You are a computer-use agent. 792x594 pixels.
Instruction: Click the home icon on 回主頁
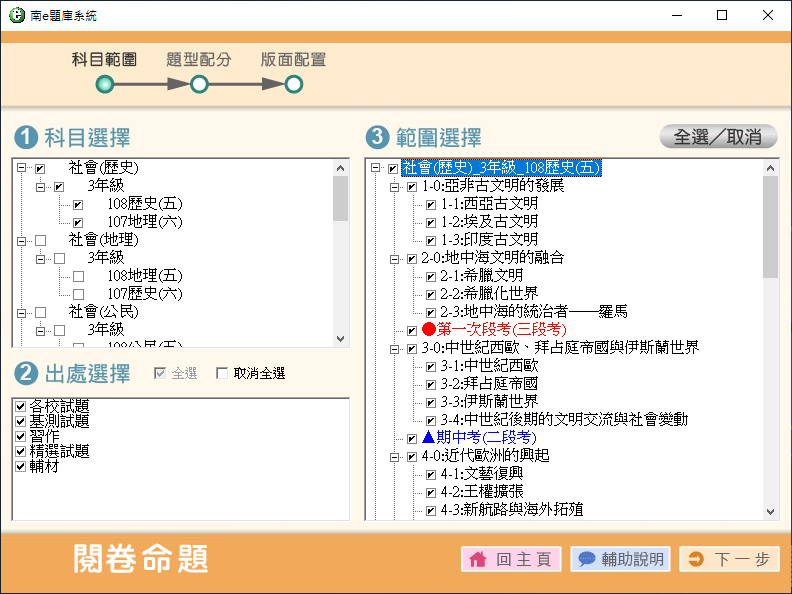coord(478,559)
